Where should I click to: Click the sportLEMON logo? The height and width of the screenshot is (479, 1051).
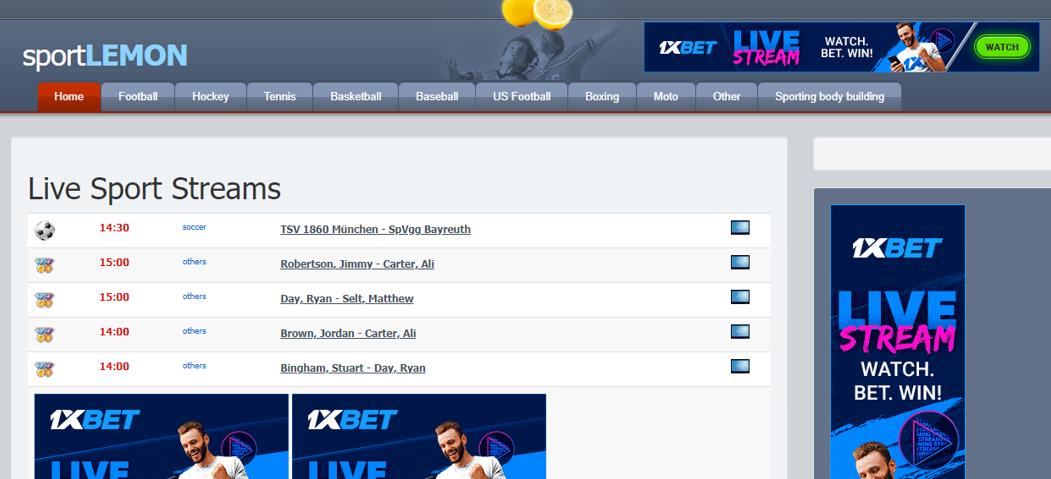click(x=105, y=56)
